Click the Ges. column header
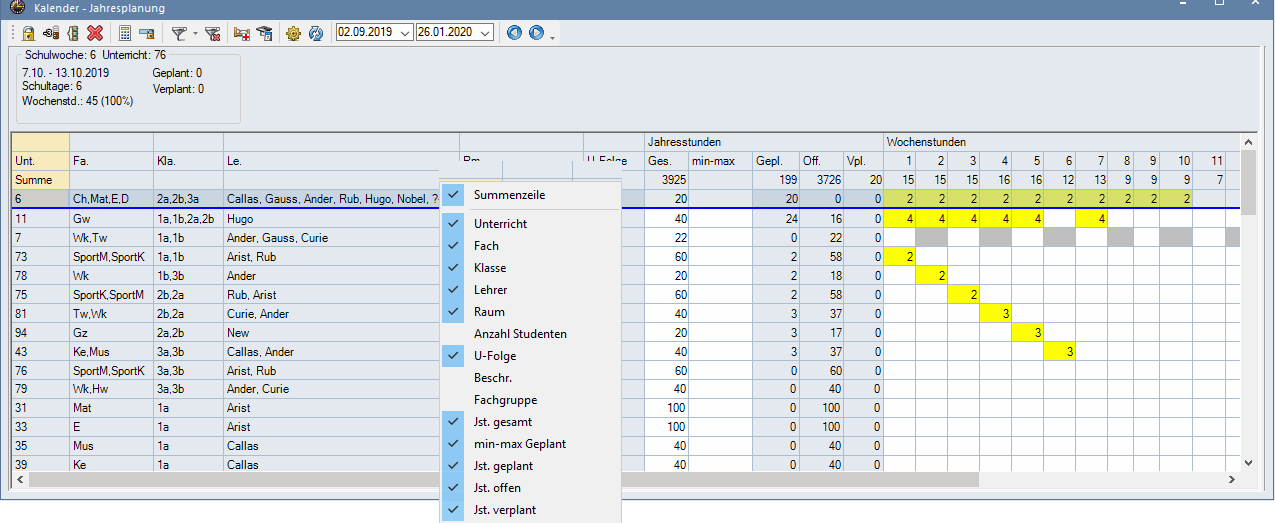 point(667,160)
